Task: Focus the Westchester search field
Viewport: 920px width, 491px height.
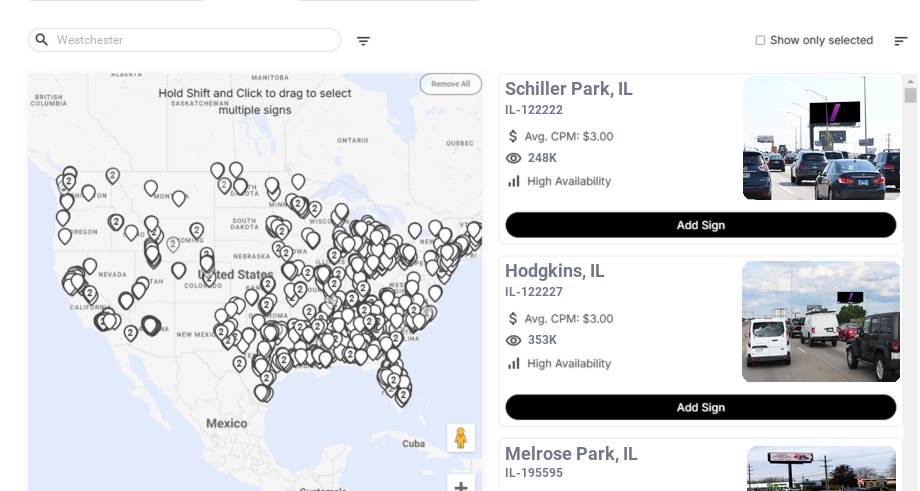Action: (x=195, y=40)
